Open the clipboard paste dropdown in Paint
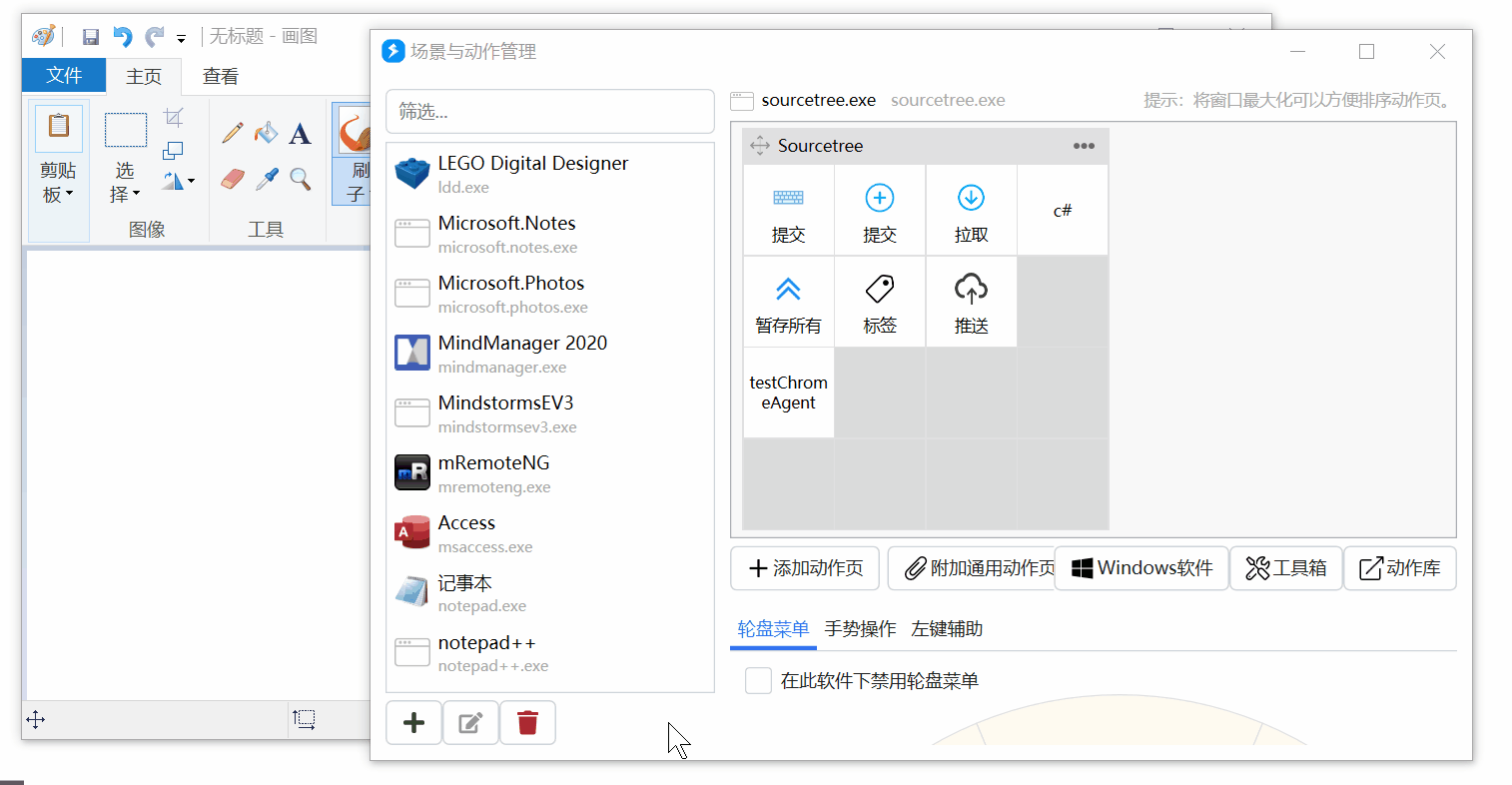1512x785 pixels. pos(58,183)
